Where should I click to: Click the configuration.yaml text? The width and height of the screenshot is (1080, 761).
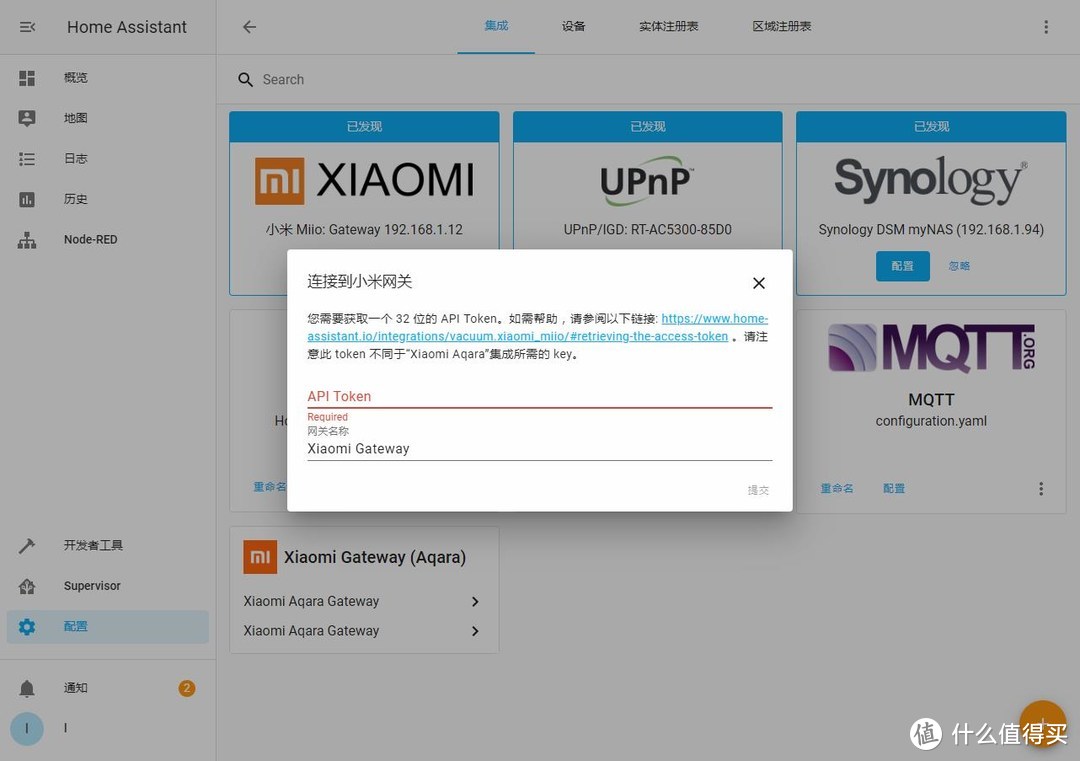pyautogui.click(x=931, y=421)
